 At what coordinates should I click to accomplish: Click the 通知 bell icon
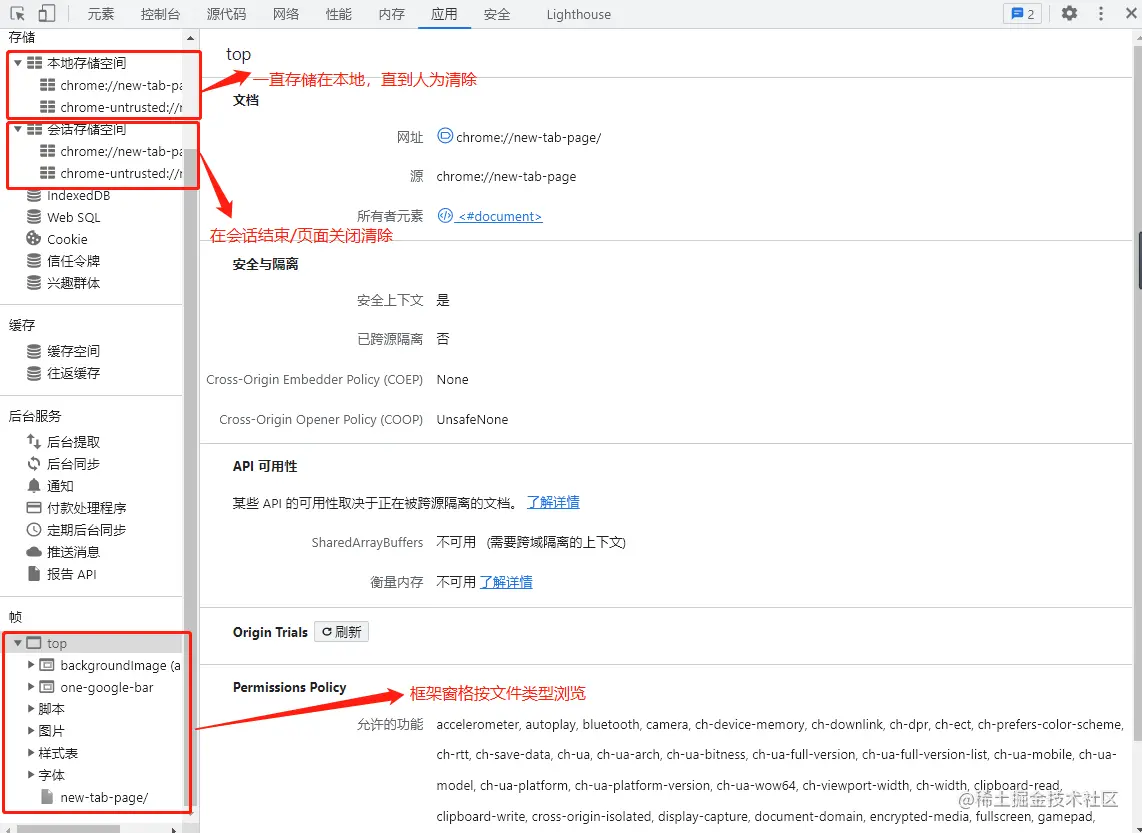pyautogui.click(x=34, y=485)
